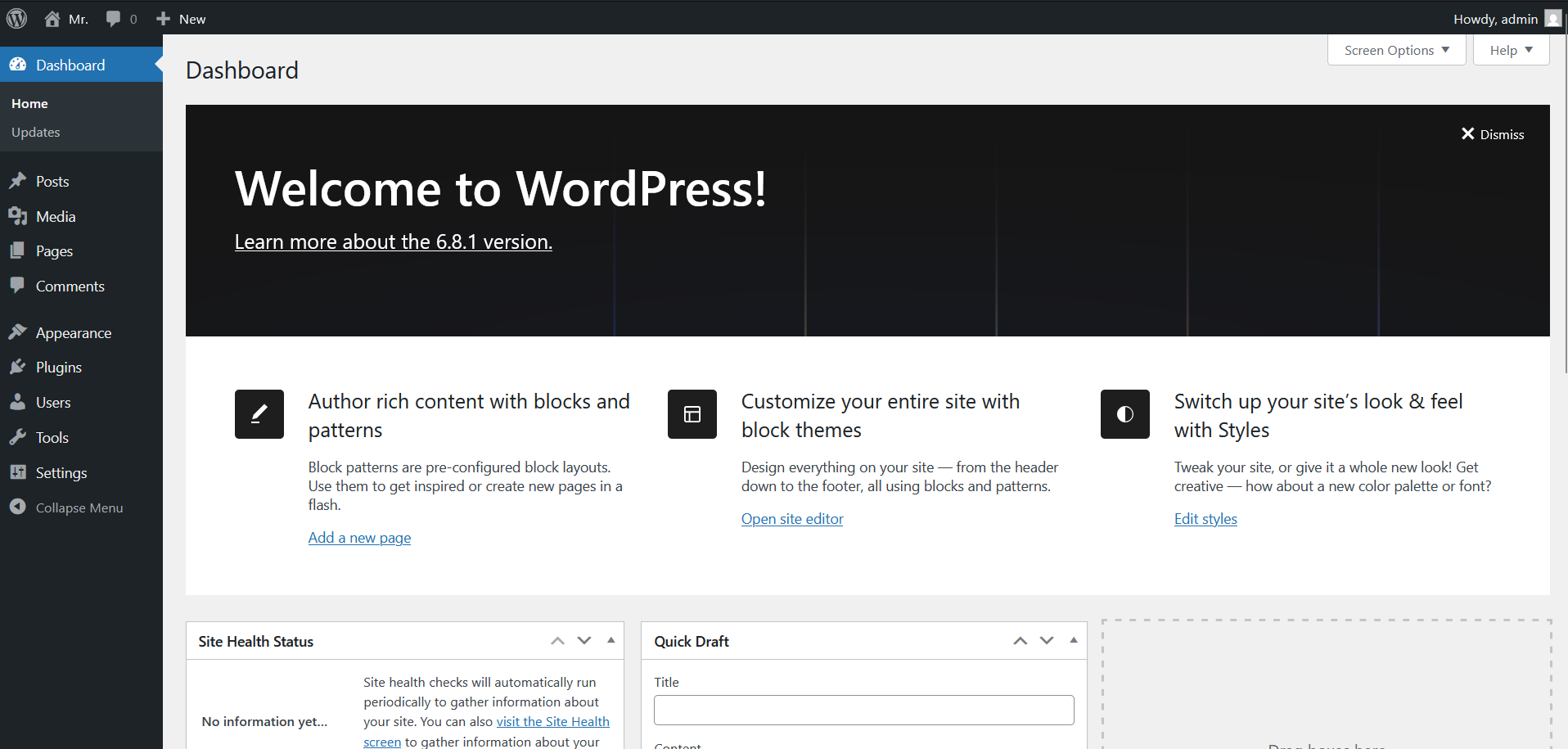Collapse the Quick Draft widget
This screenshot has width=1568, height=749.
[1074, 640]
